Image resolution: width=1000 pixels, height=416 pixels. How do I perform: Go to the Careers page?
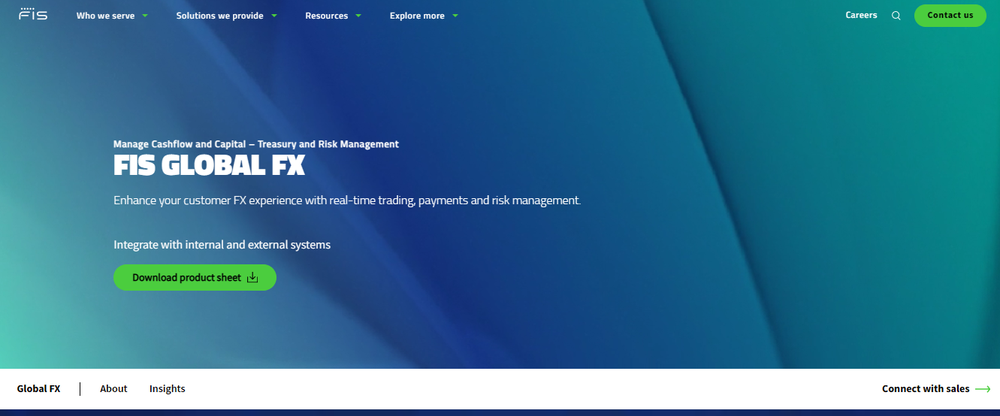point(861,15)
